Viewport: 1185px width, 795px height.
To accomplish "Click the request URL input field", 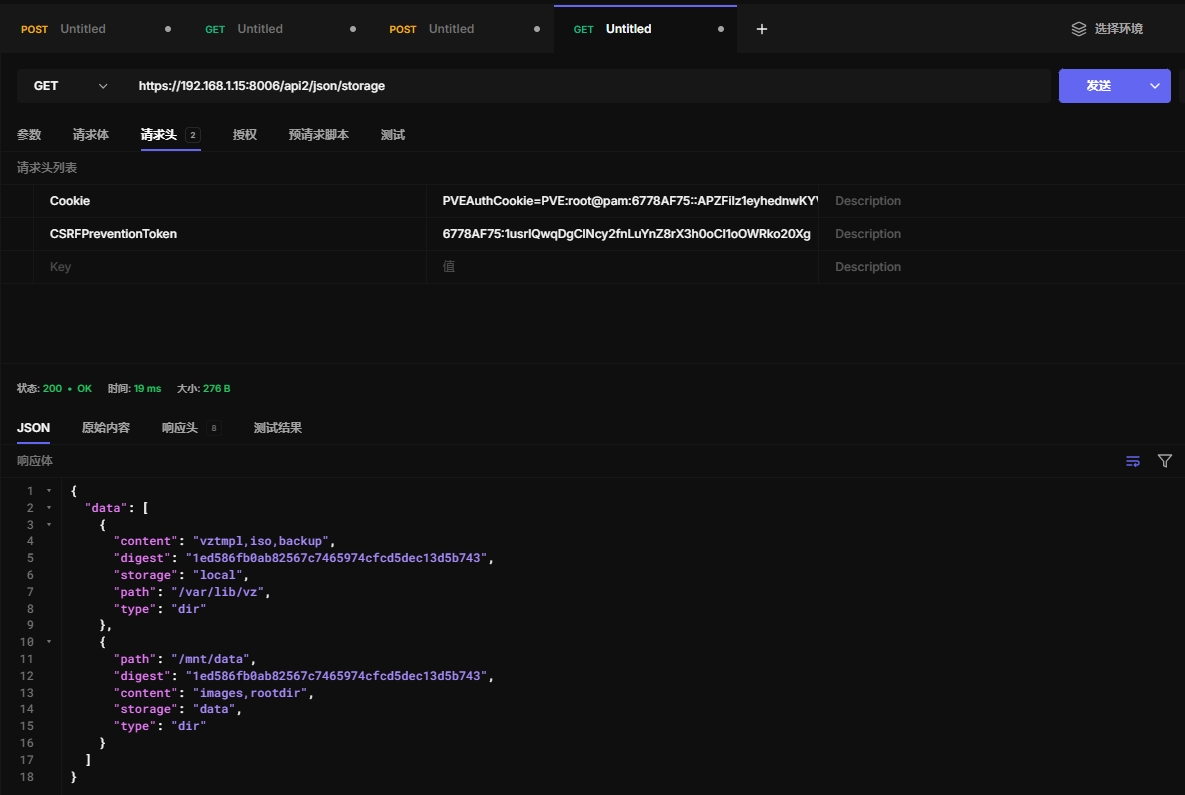I will (590, 86).
